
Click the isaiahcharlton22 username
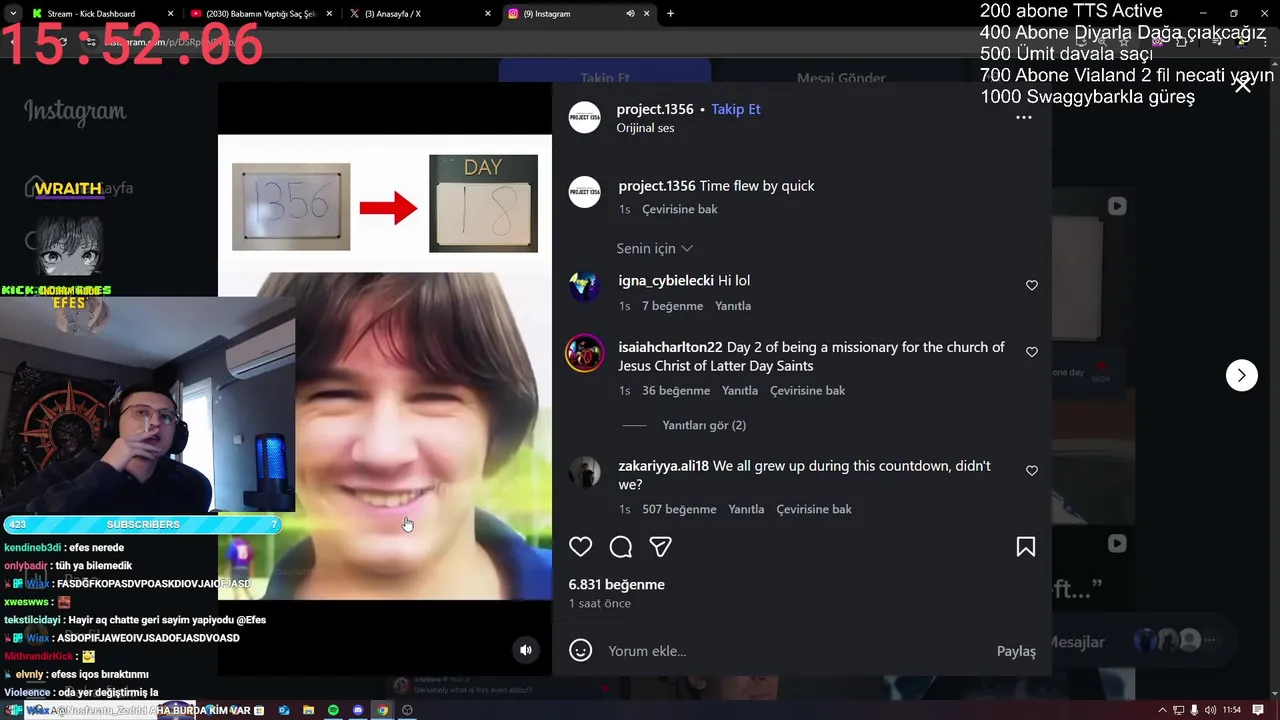click(670, 347)
